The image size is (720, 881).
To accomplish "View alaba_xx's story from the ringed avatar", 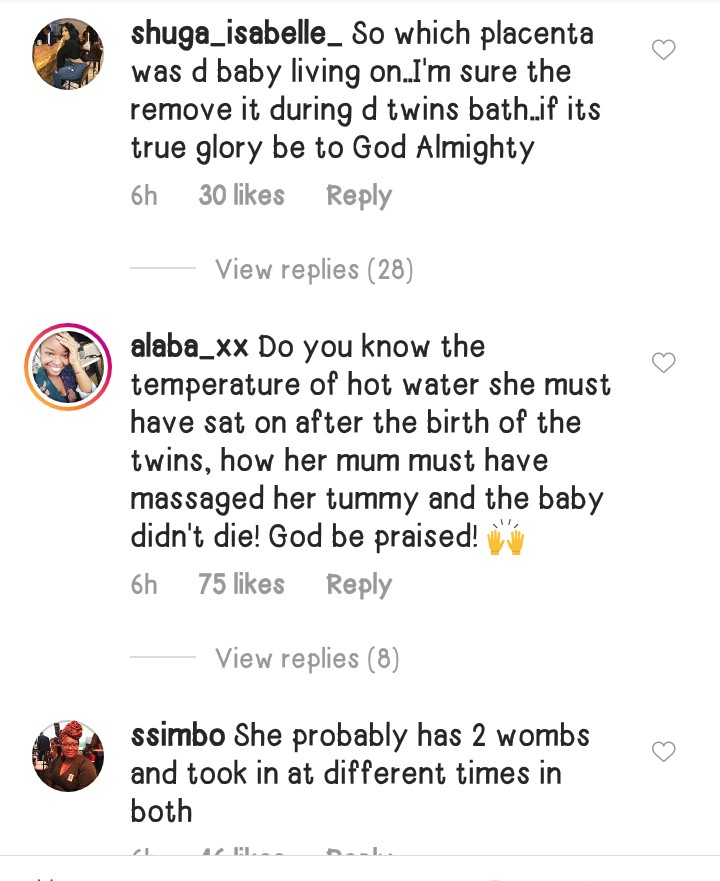I will click(68, 367).
